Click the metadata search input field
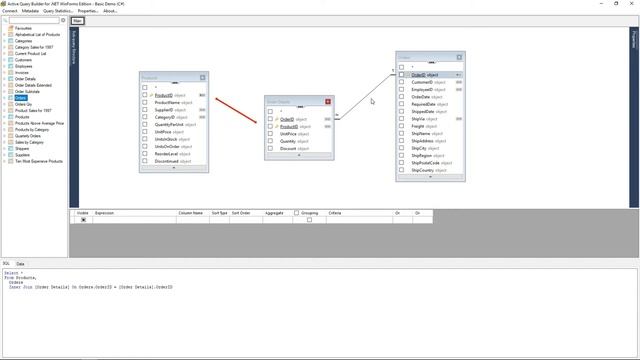The height and width of the screenshot is (360, 640). click(34, 20)
